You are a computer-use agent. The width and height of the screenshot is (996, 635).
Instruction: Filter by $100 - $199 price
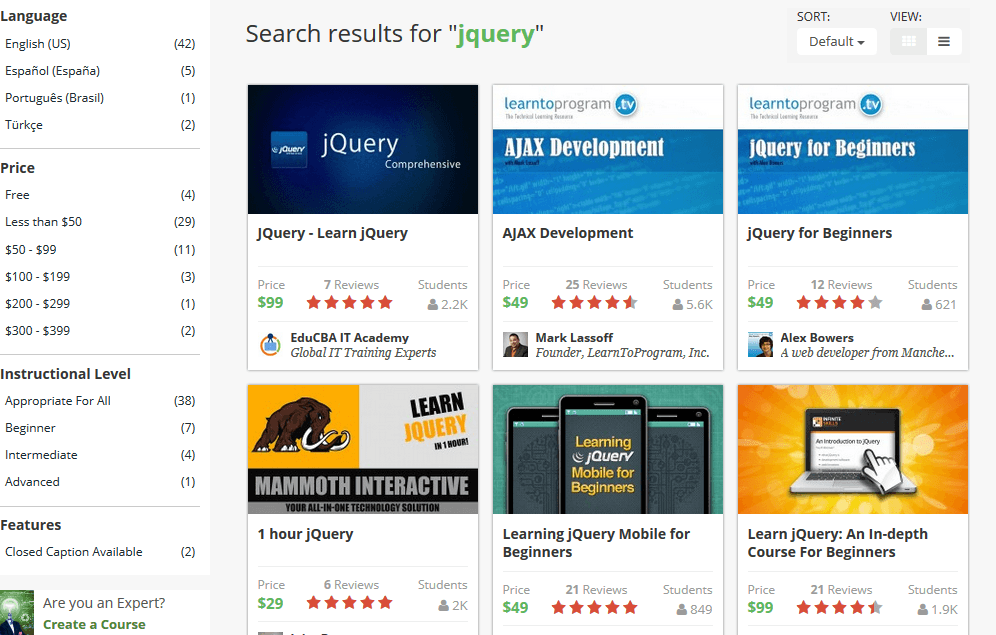tap(100, 277)
